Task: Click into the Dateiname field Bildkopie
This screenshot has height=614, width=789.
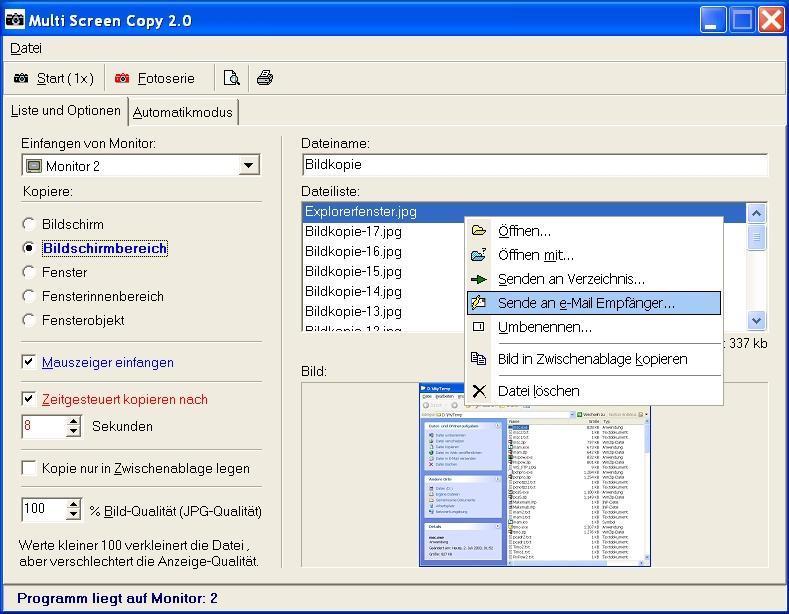Action: [x=535, y=165]
